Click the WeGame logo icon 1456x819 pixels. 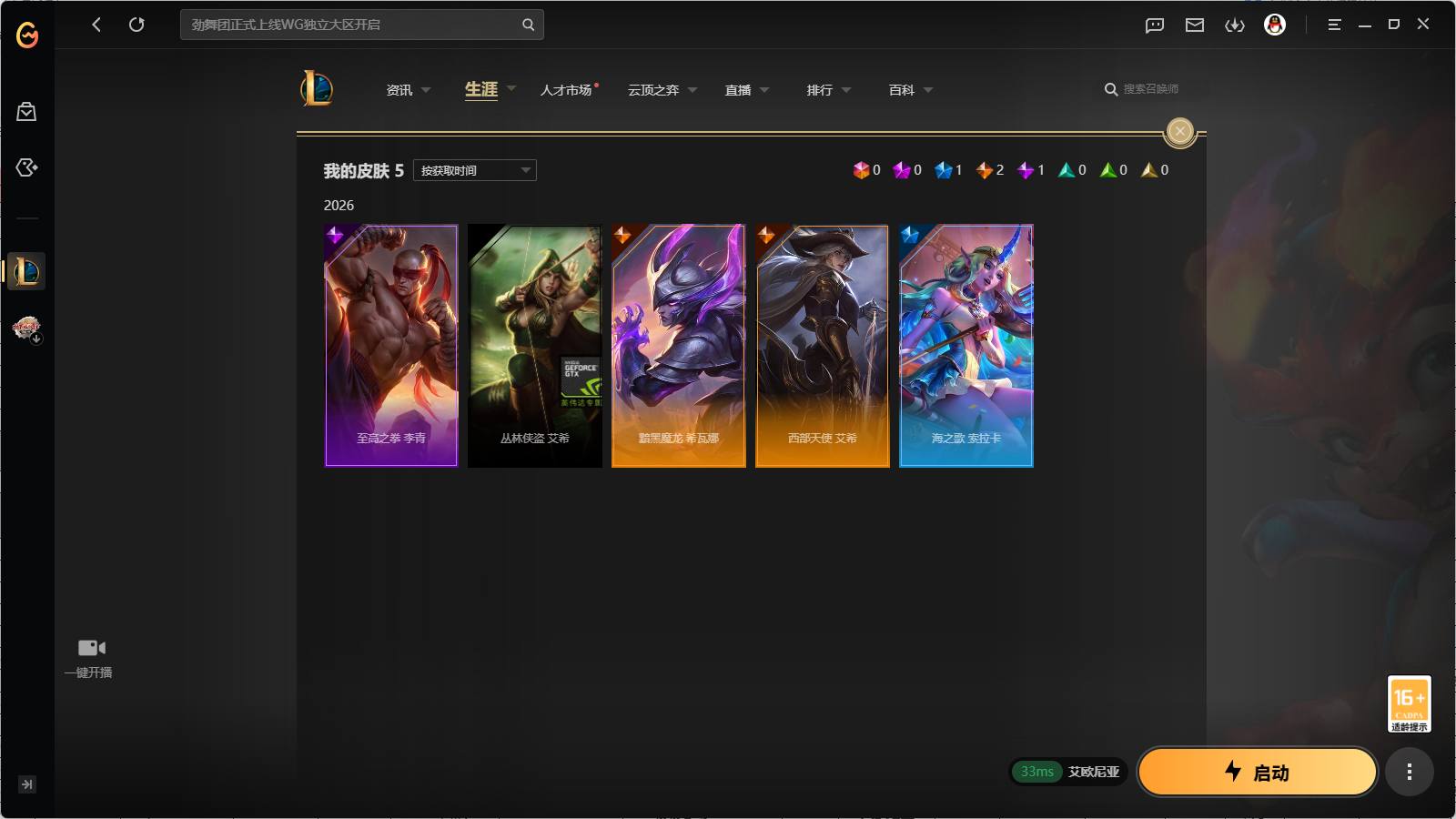tap(27, 35)
